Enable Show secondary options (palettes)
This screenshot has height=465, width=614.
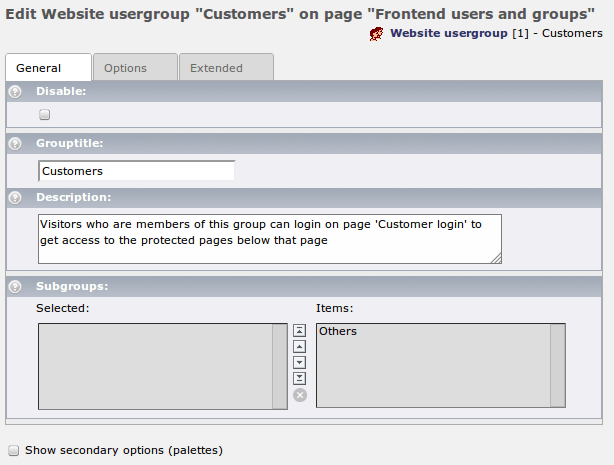(x=13, y=450)
